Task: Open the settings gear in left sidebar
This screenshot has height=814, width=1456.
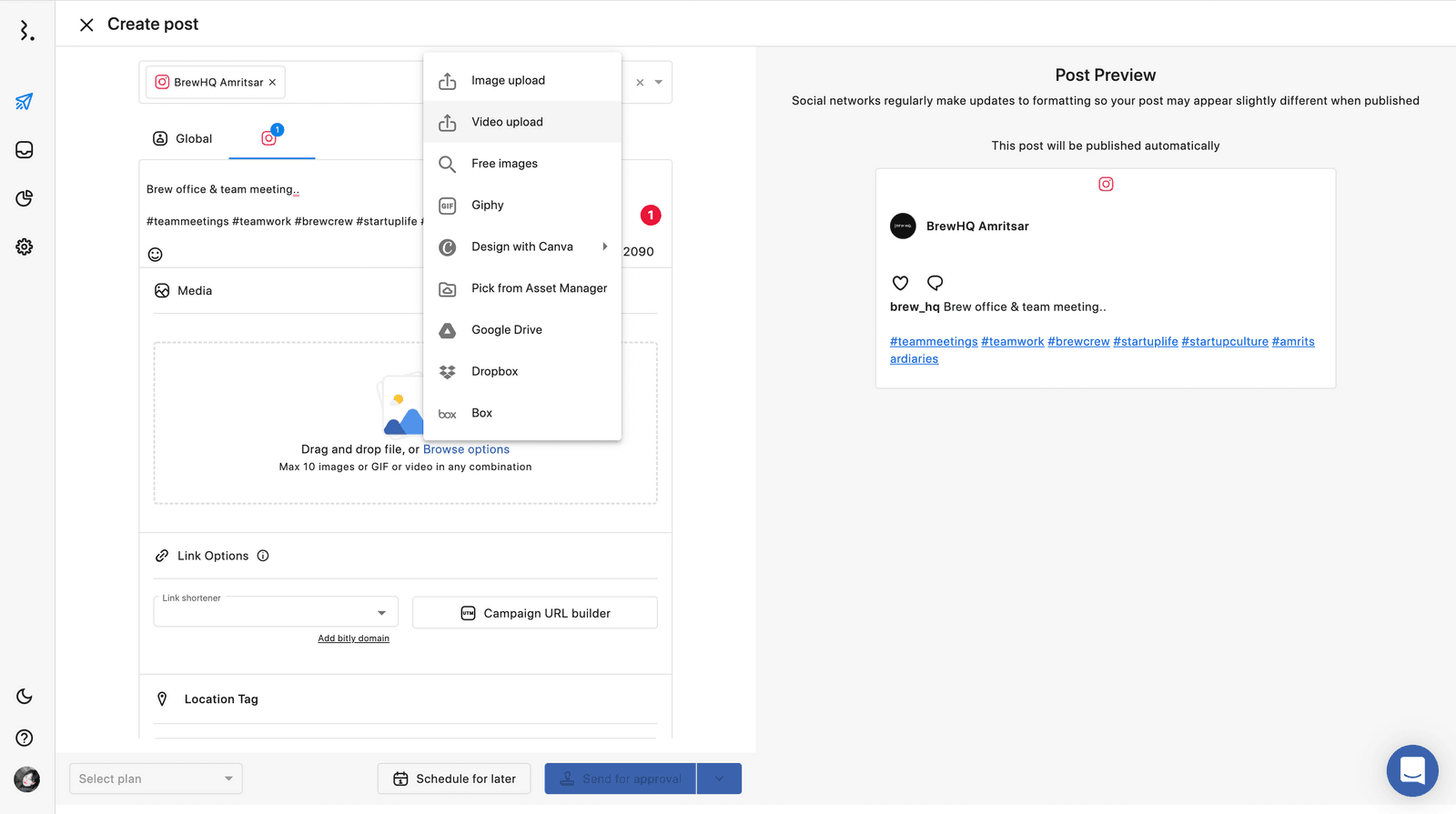Action: click(x=25, y=246)
